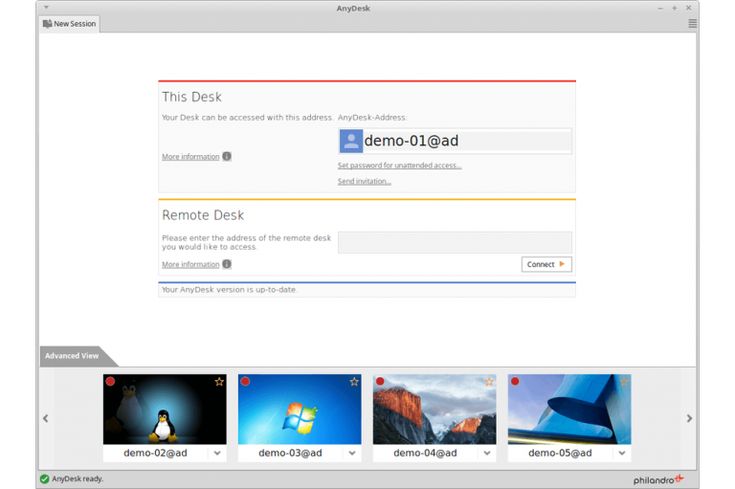This screenshot has height=489, width=735.
Task: Click the green AnyDesk ready check icon
Action: [45, 479]
